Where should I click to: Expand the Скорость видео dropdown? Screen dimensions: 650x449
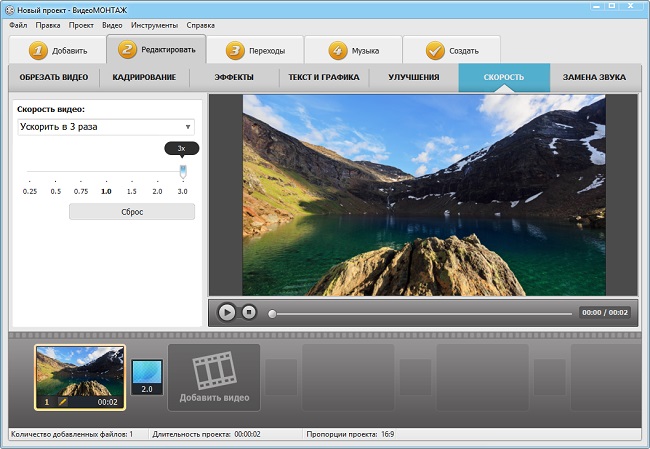tap(188, 127)
